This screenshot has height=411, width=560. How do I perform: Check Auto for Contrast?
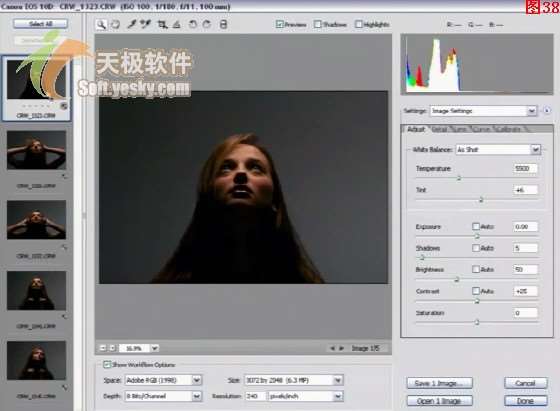coord(476,291)
